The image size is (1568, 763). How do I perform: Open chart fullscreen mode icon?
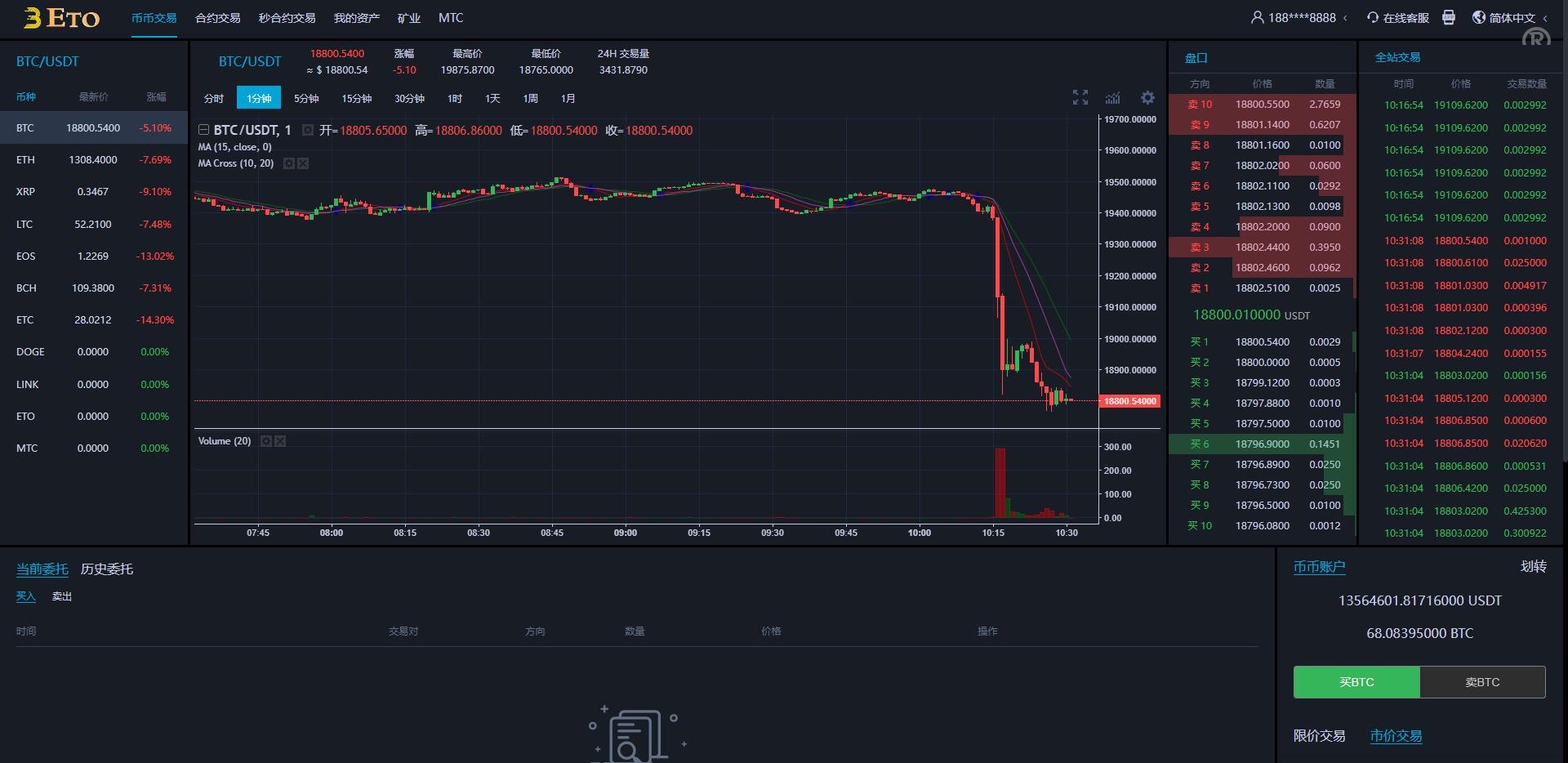pyautogui.click(x=1080, y=98)
